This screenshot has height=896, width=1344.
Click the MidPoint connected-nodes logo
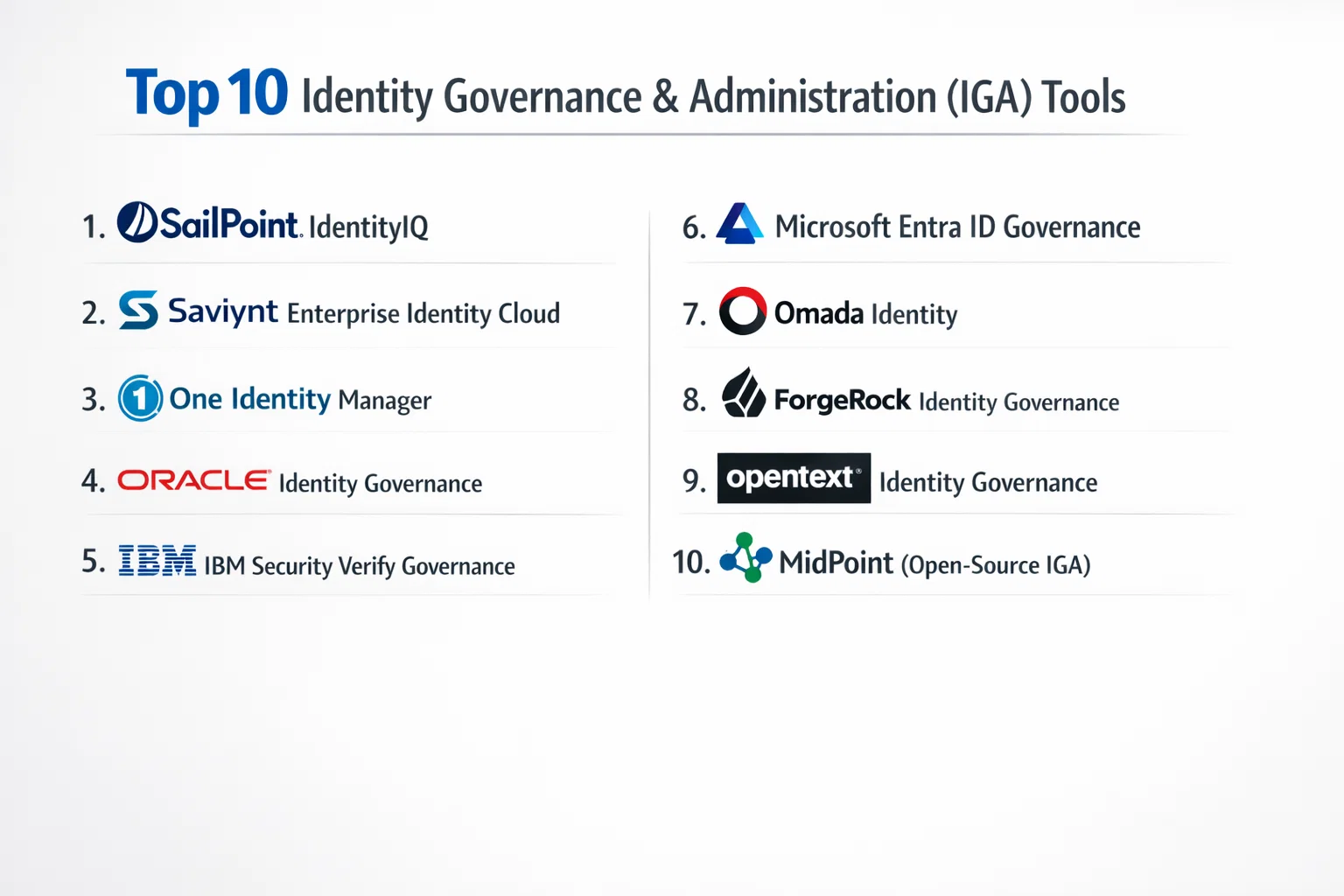(x=745, y=557)
